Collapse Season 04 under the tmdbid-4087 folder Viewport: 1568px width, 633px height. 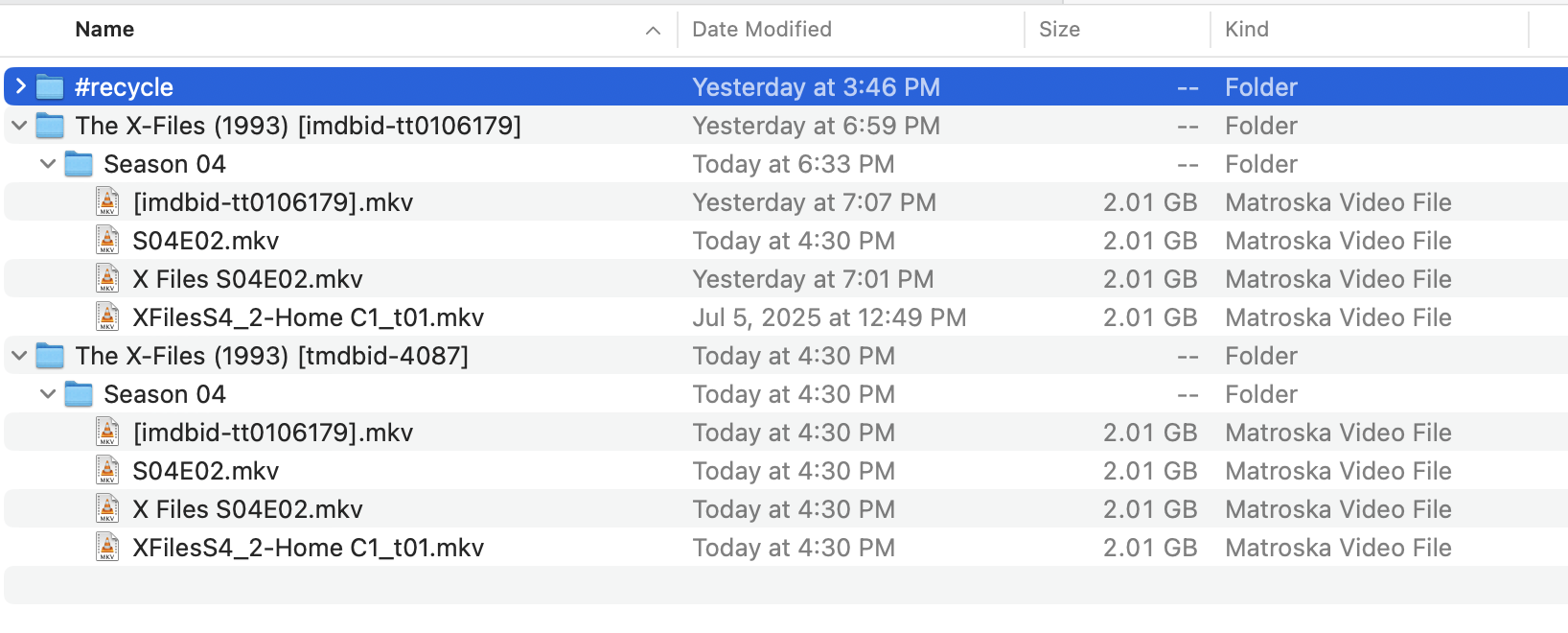[48, 394]
